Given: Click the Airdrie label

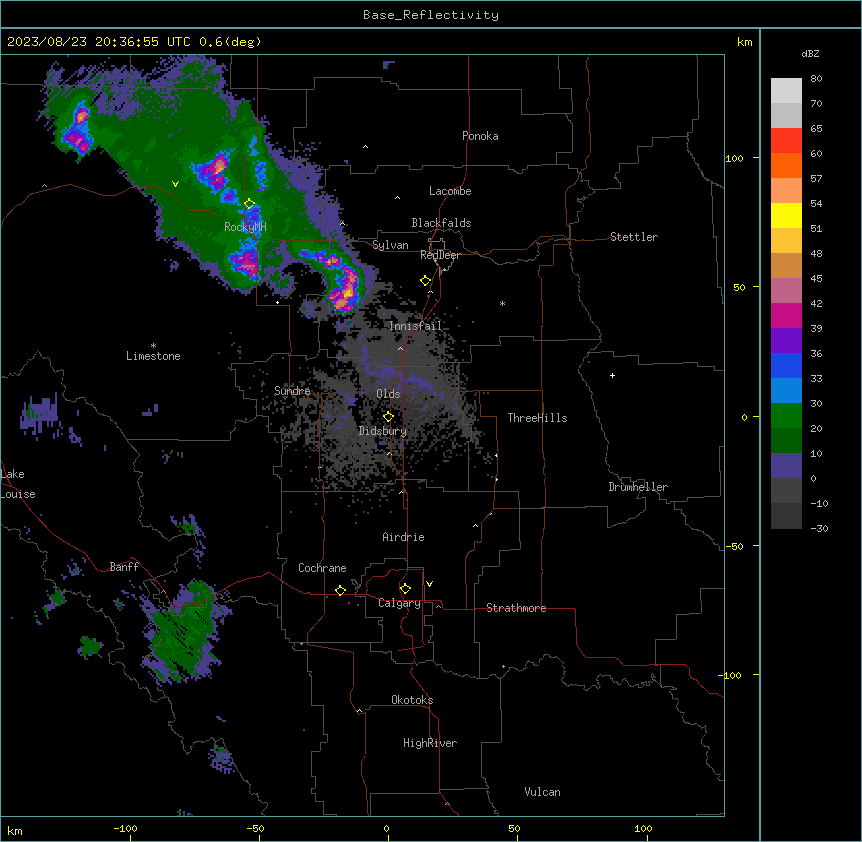Looking at the screenshot, I should [403, 537].
